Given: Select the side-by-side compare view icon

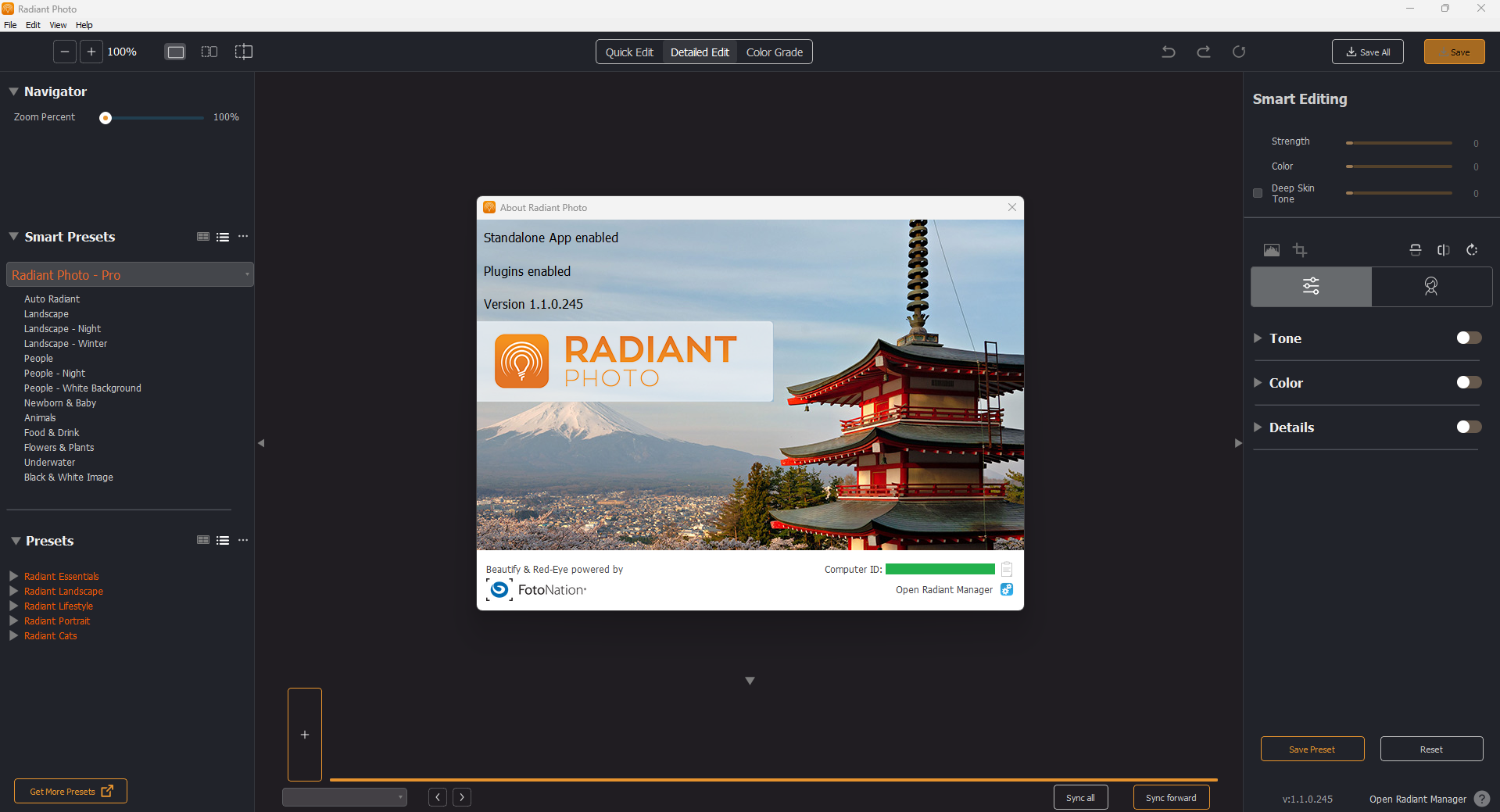Looking at the screenshot, I should coord(209,52).
